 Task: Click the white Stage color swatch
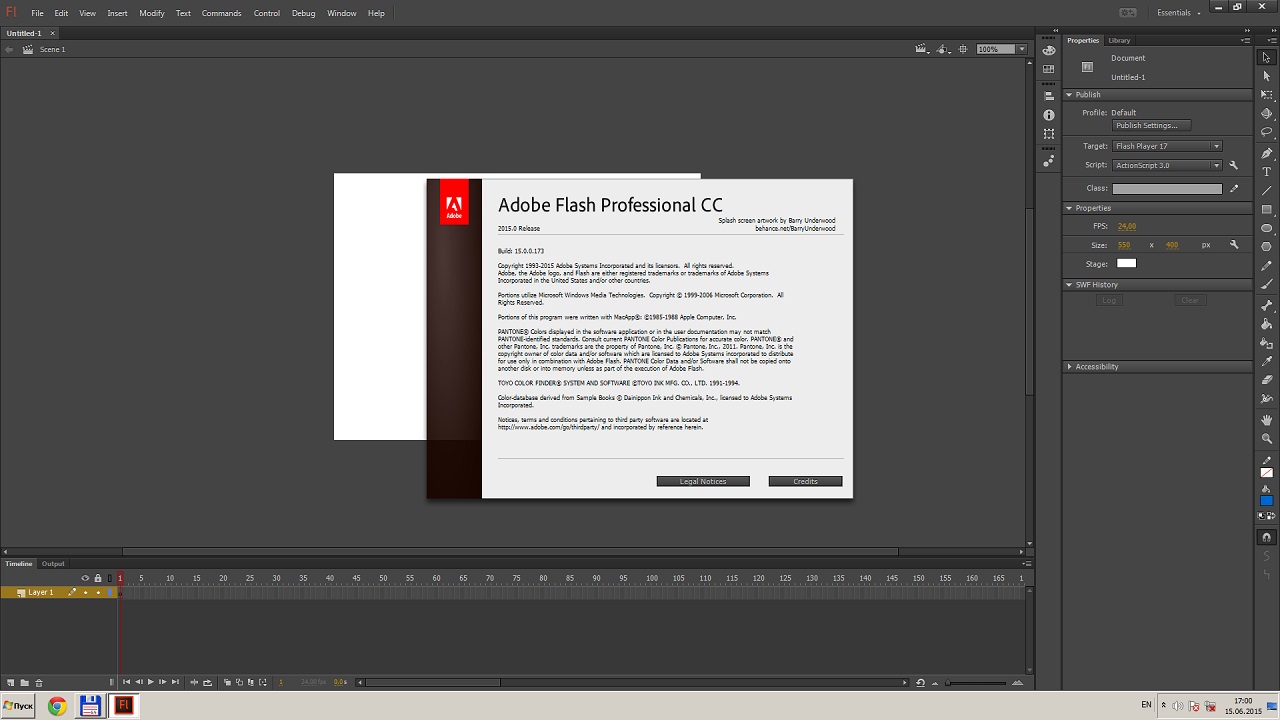point(1126,264)
